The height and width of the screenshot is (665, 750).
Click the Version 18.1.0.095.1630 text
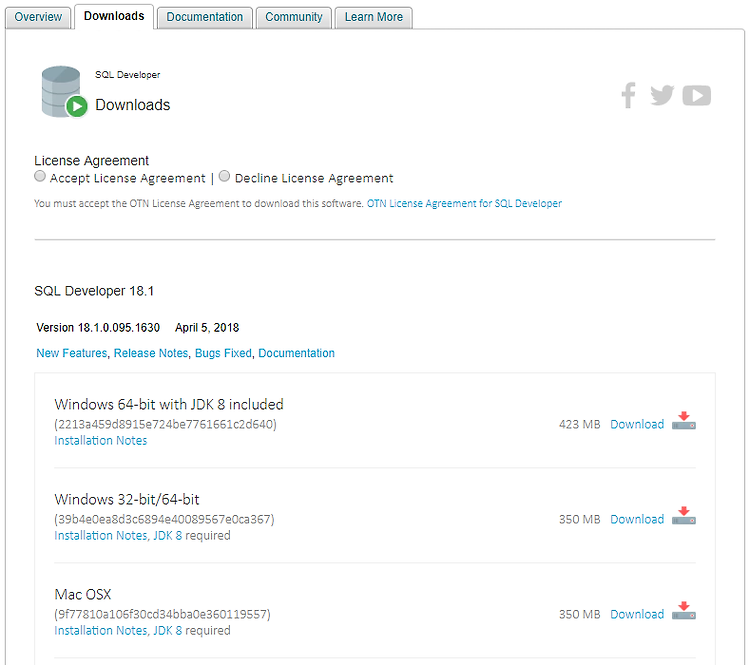[x=98, y=328]
